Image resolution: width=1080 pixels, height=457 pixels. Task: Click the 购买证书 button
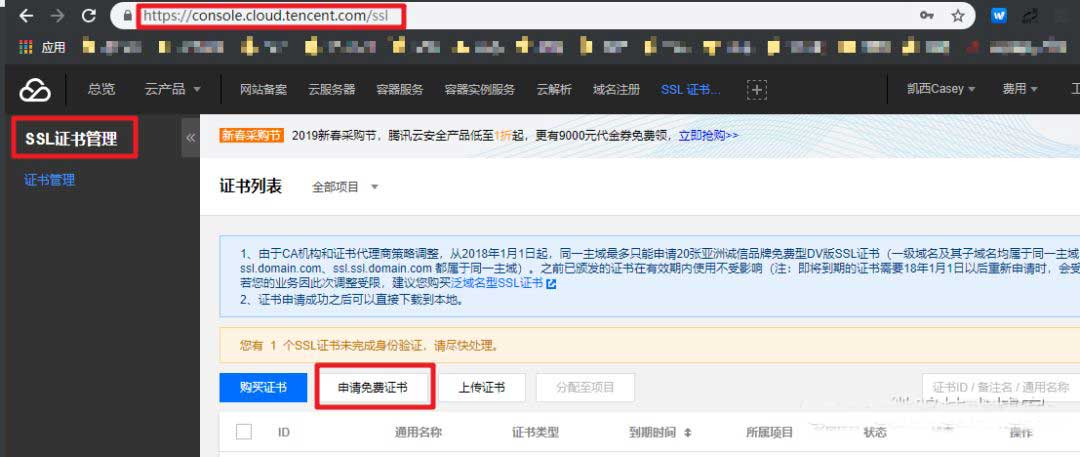(x=263, y=387)
